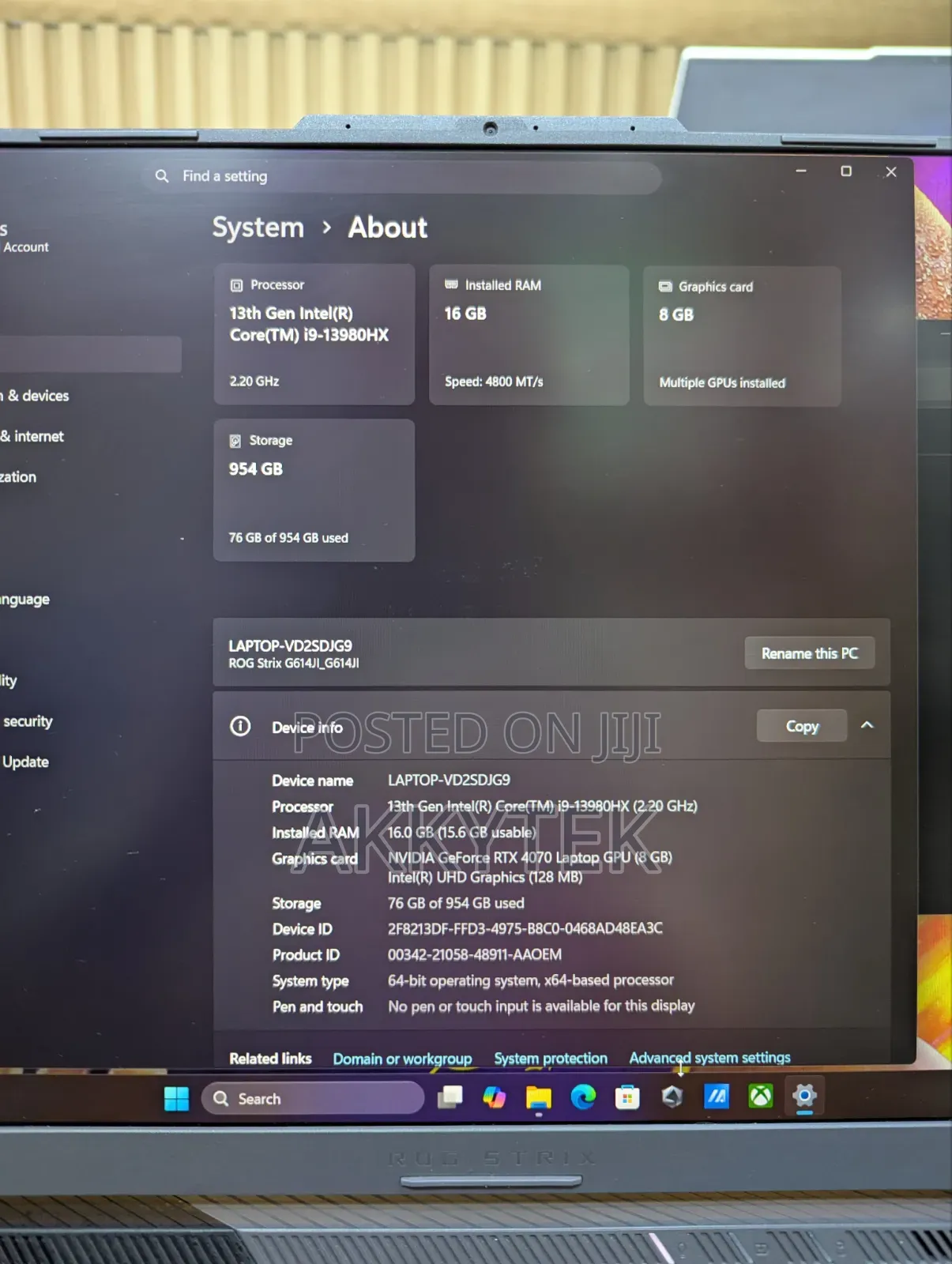Launch Copilot from the taskbar
Screen dimensions: 952x1264
pos(495,1097)
